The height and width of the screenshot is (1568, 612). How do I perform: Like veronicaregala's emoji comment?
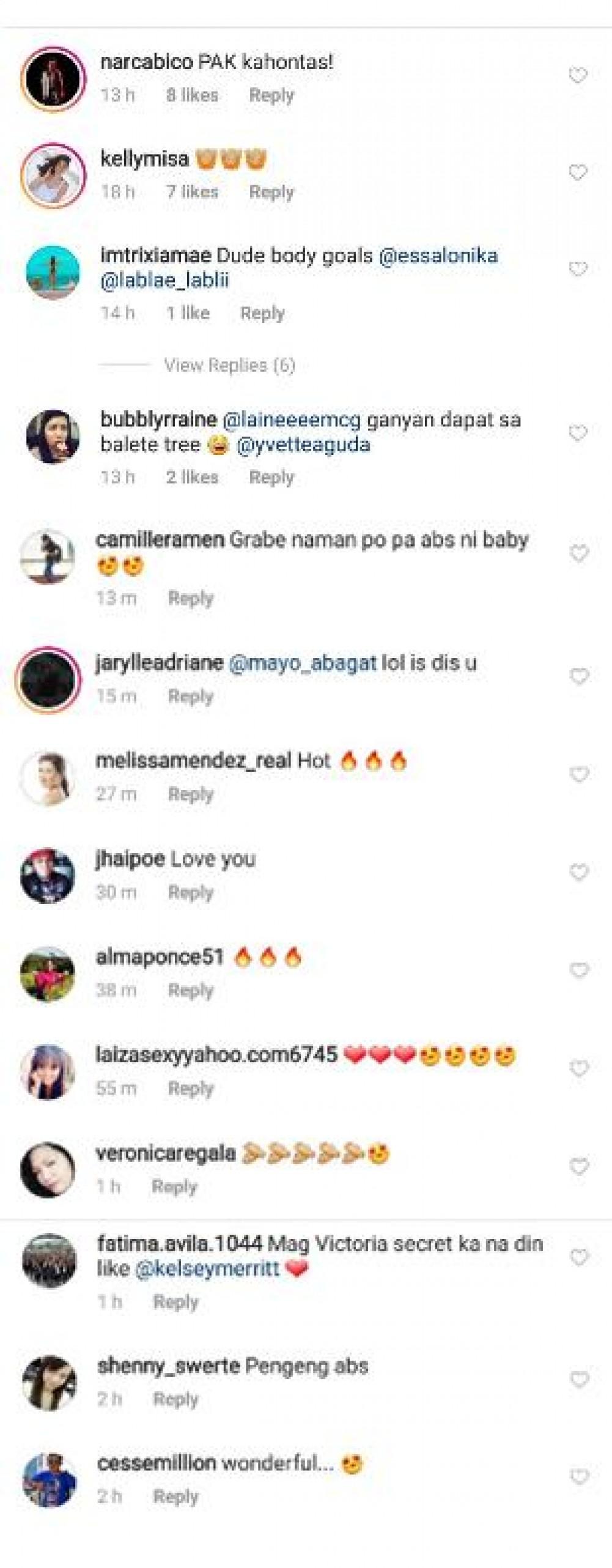pyautogui.click(x=578, y=1167)
